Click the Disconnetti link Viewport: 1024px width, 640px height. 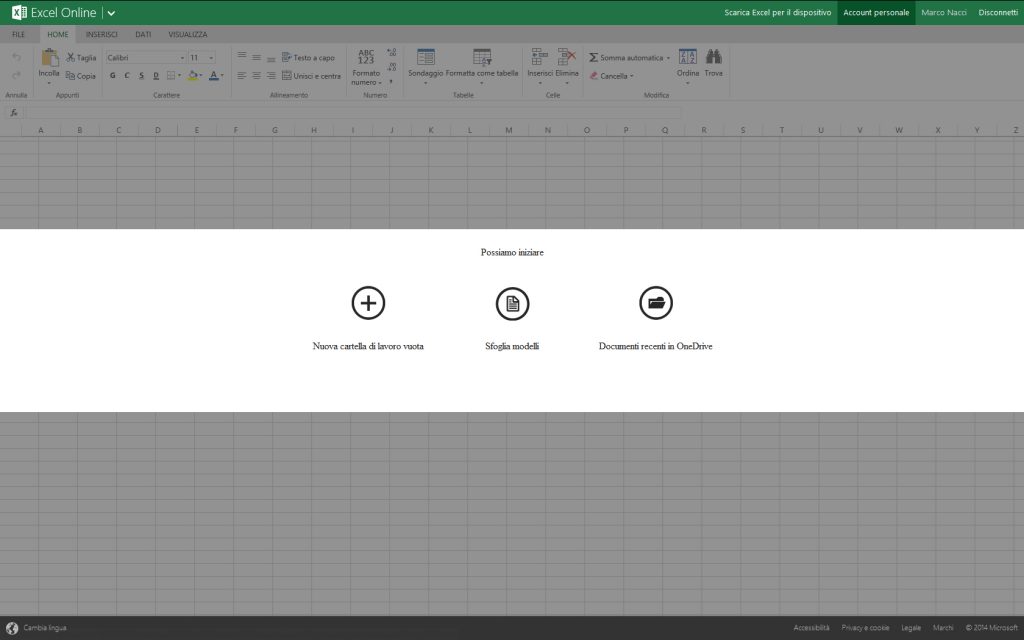click(997, 13)
